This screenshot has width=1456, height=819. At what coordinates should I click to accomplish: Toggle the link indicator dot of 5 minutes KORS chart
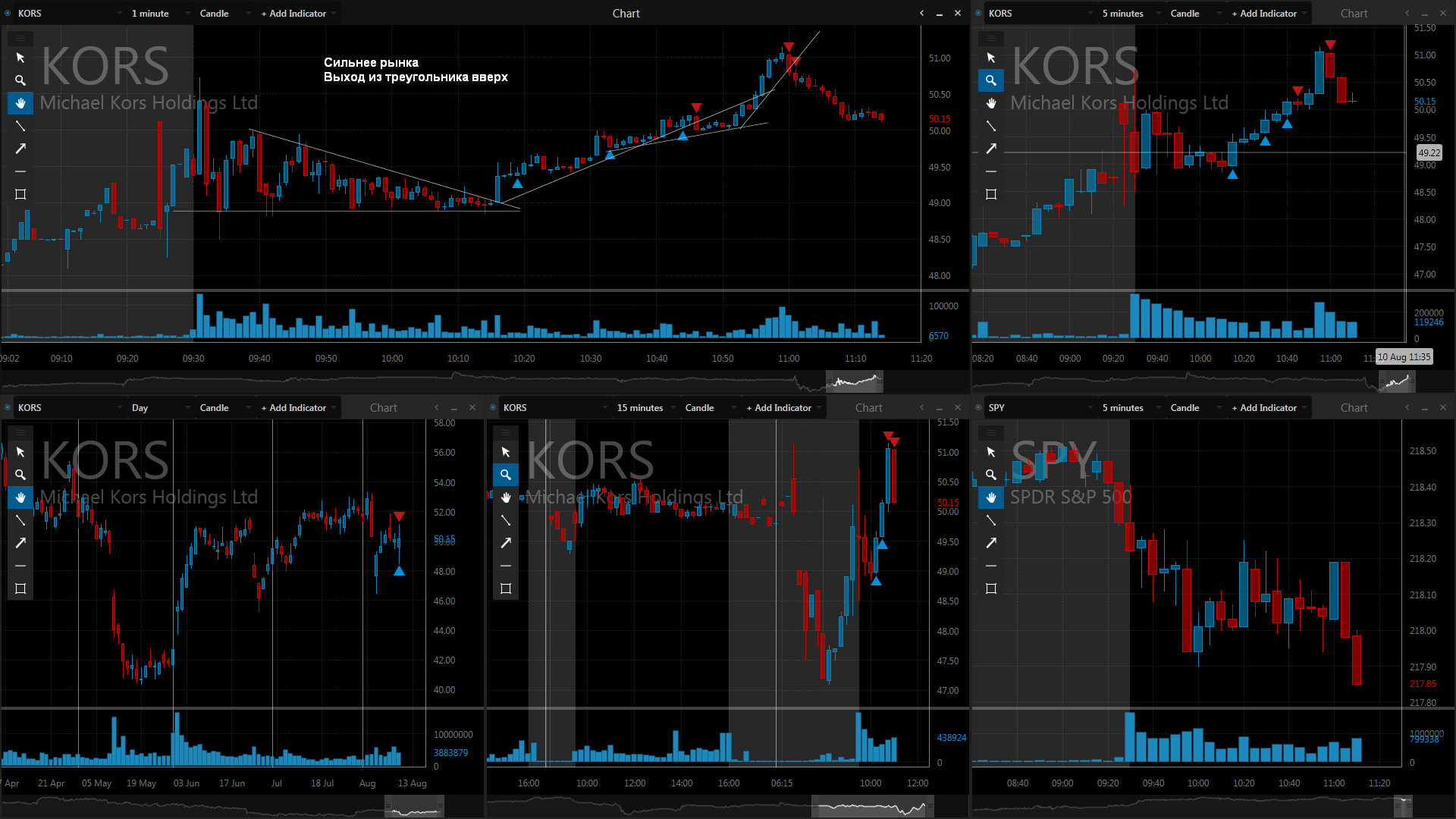978,13
